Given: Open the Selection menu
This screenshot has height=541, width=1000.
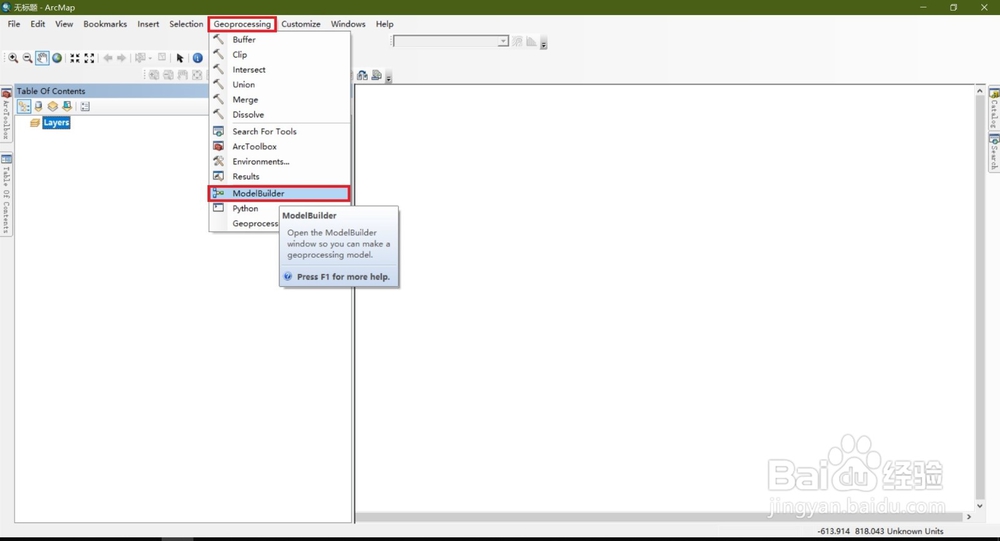Looking at the screenshot, I should [186, 24].
